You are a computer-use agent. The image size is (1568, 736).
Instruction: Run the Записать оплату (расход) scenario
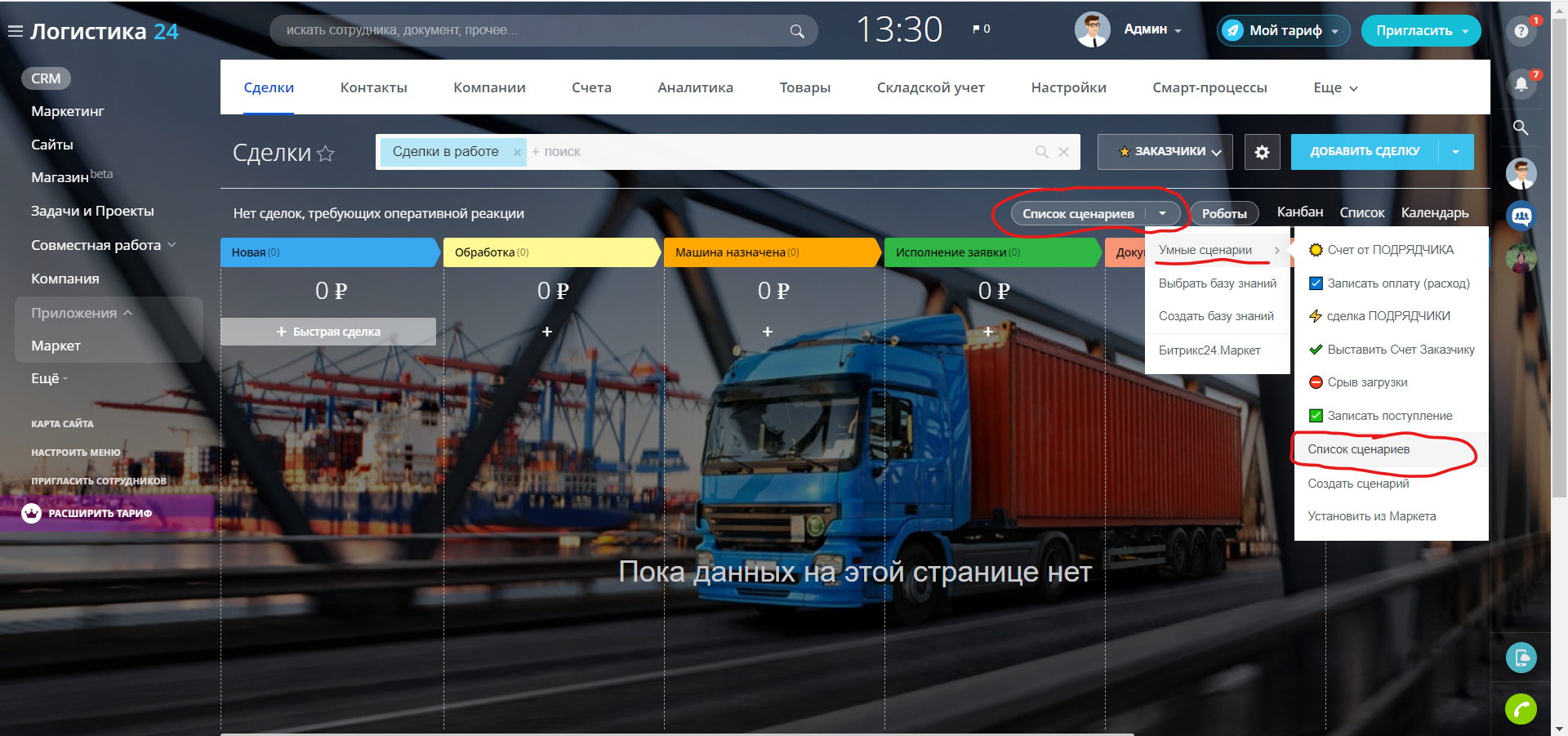click(1391, 283)
